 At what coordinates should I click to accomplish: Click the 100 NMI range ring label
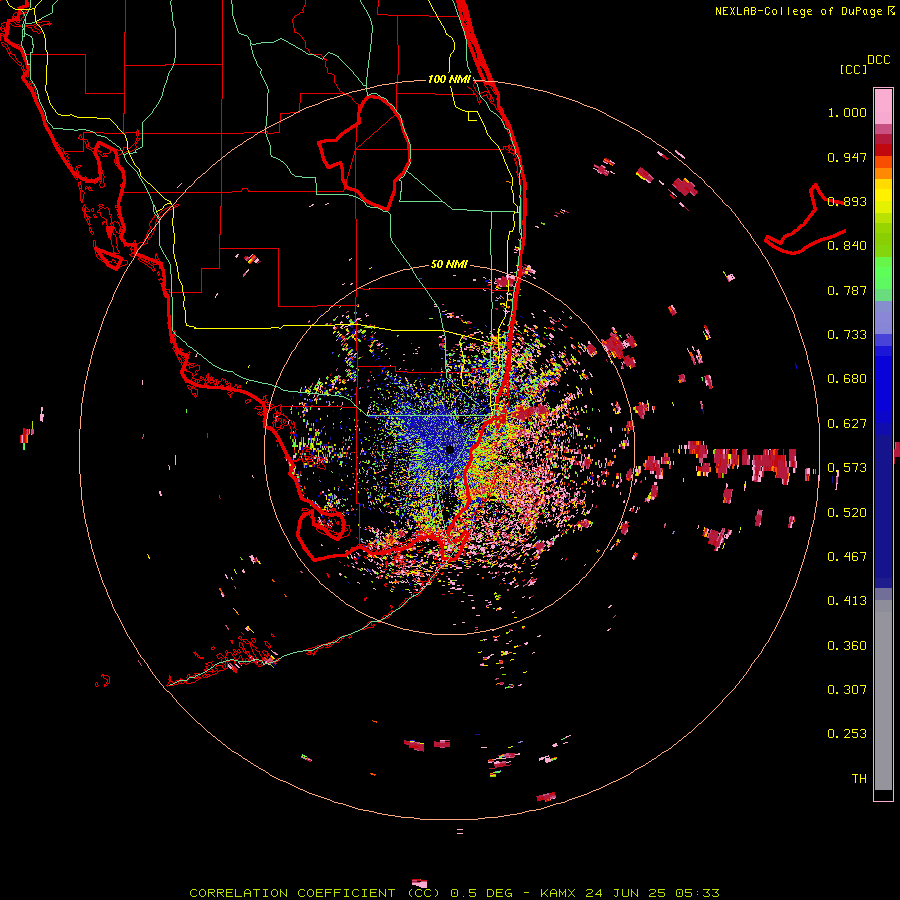[x=449, y=79]
